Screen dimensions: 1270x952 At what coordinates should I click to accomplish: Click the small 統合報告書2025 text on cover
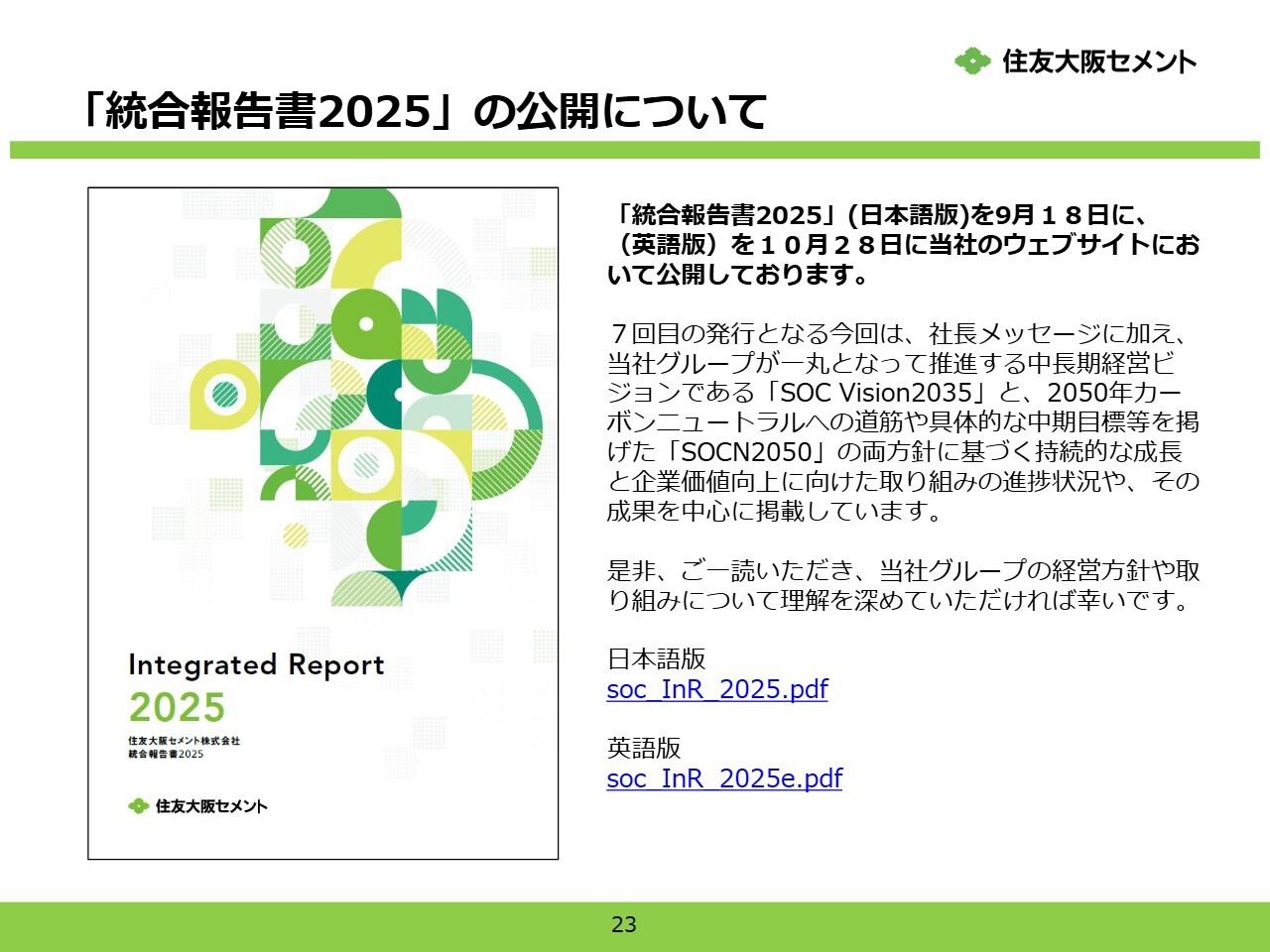click(166, 754)
